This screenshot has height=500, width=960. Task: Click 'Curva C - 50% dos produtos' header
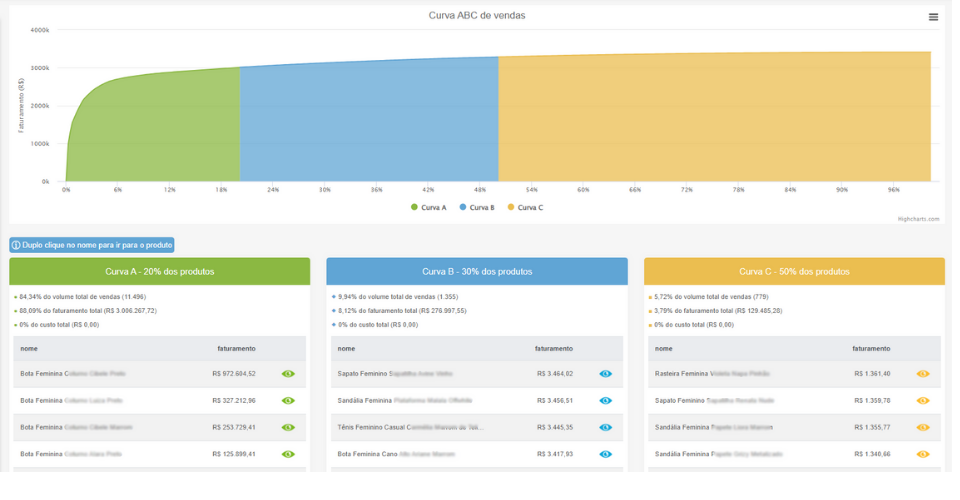click(x=794, y=271)
